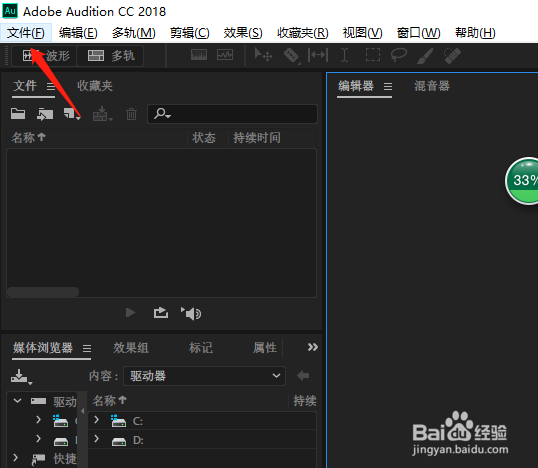Open the 窗口(W) menu
Image resolution: width=538 pixels, height=468 pixels.
[x=418, y=33]
